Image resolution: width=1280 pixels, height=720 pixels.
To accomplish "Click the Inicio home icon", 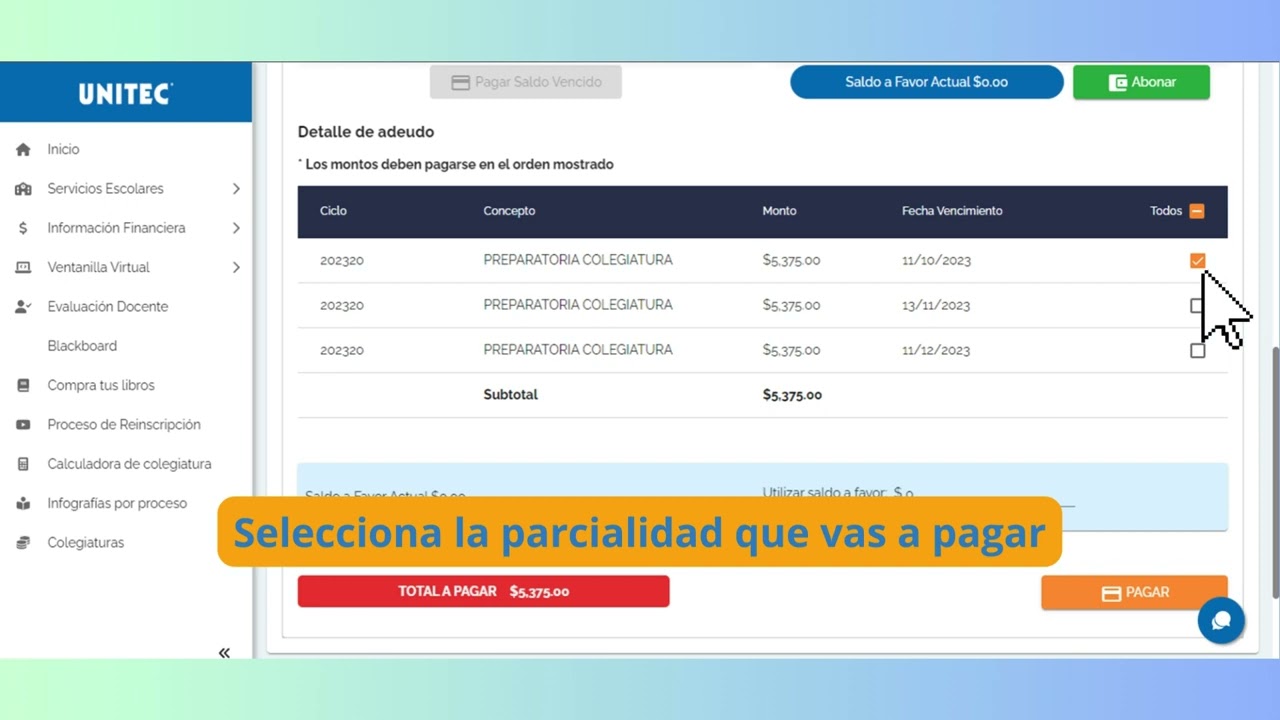I will point(23,149).
